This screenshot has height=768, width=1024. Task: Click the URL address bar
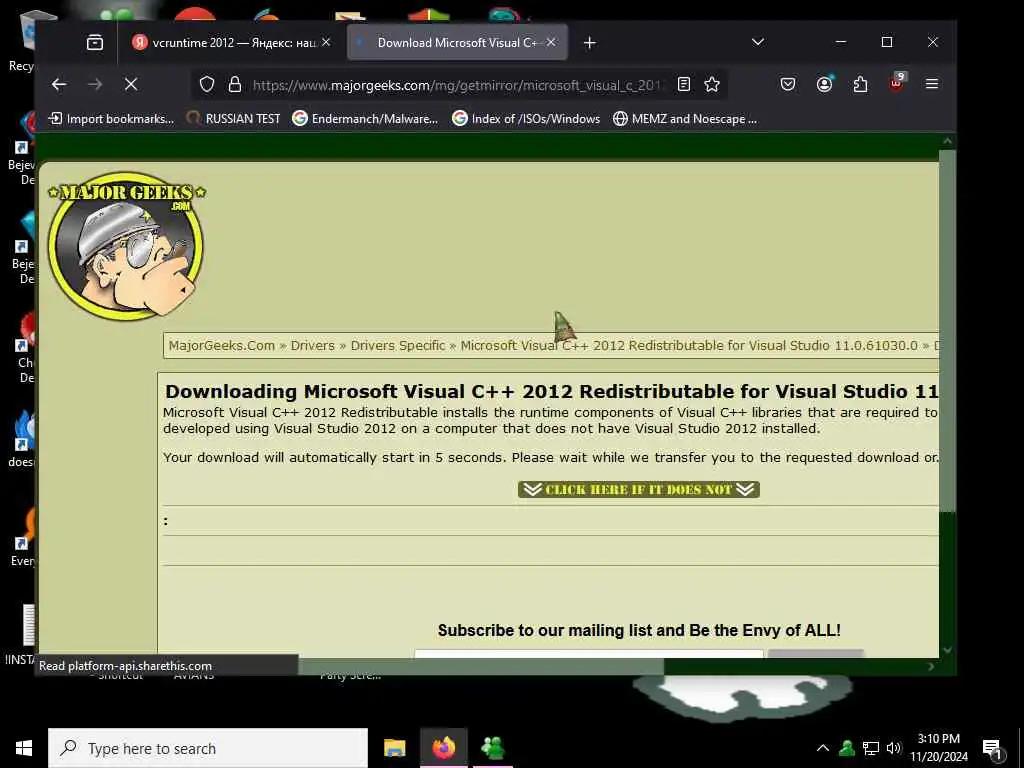point(457,85)
